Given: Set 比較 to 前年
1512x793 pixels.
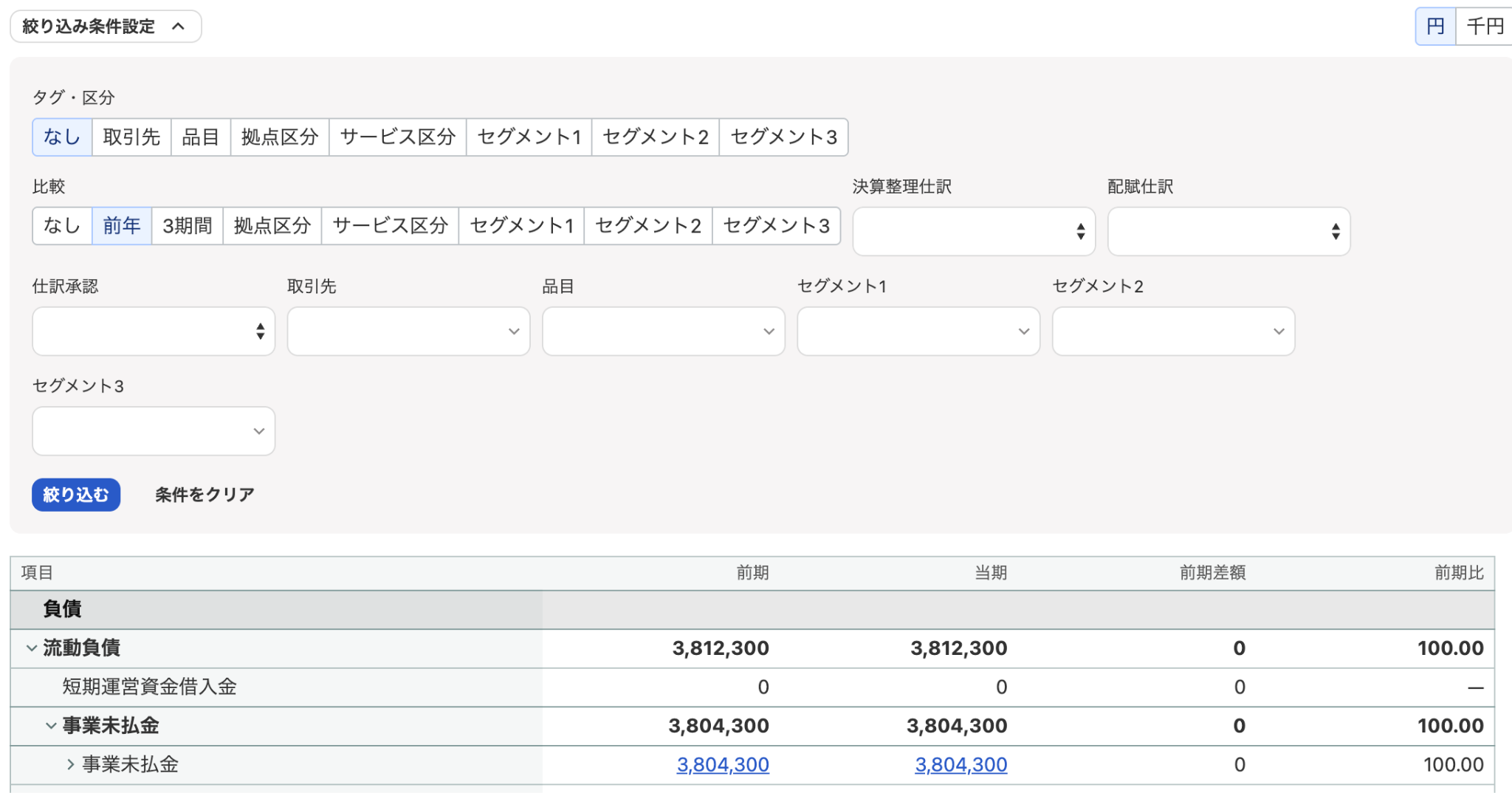Looking at the screenshot, I should [x=122, y=225].
